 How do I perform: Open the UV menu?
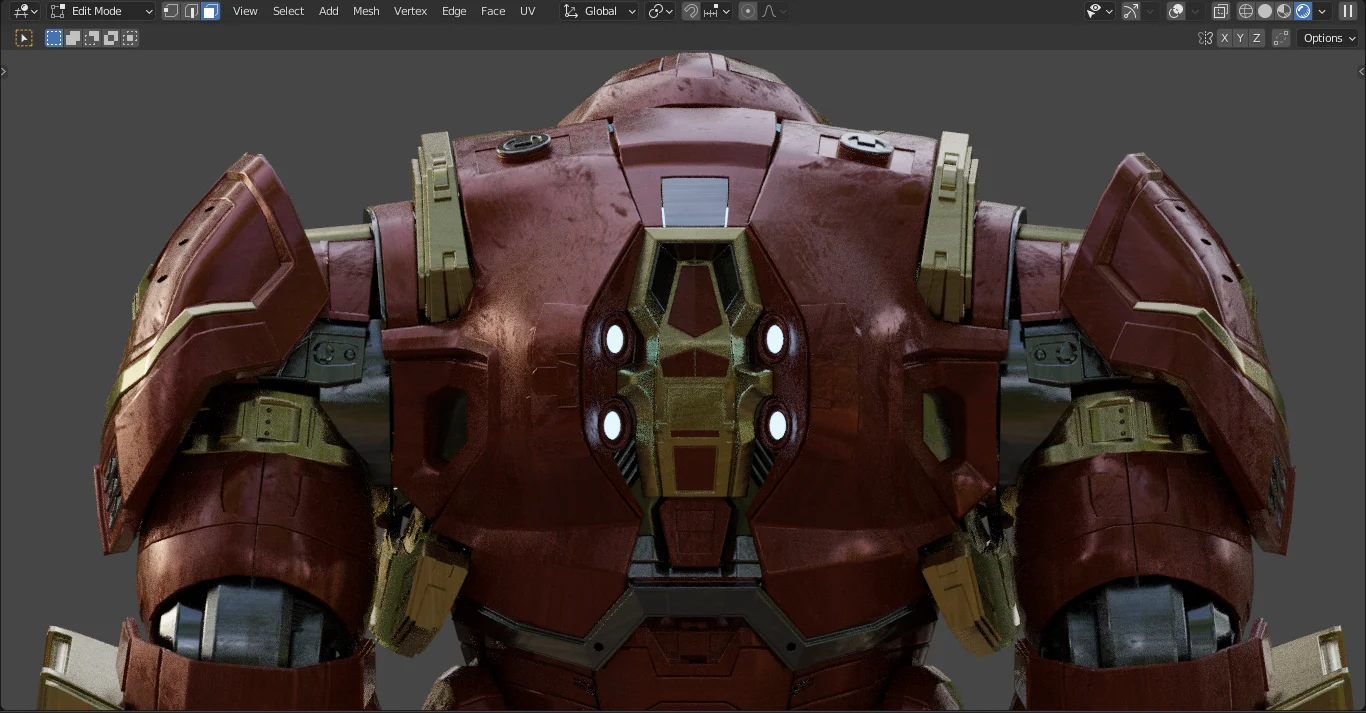(x=527, y=11)
